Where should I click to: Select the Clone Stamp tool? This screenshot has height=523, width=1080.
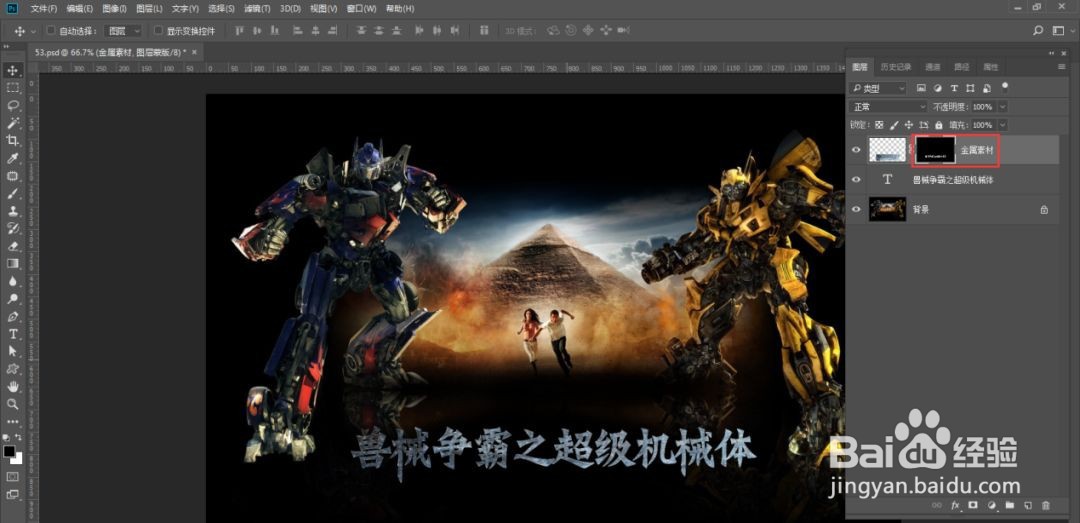pyautogui.click(x=12, y=211)
